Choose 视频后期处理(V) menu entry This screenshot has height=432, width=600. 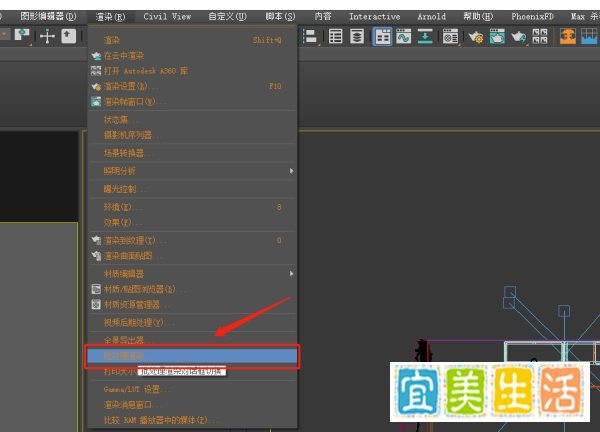(192, 323)
